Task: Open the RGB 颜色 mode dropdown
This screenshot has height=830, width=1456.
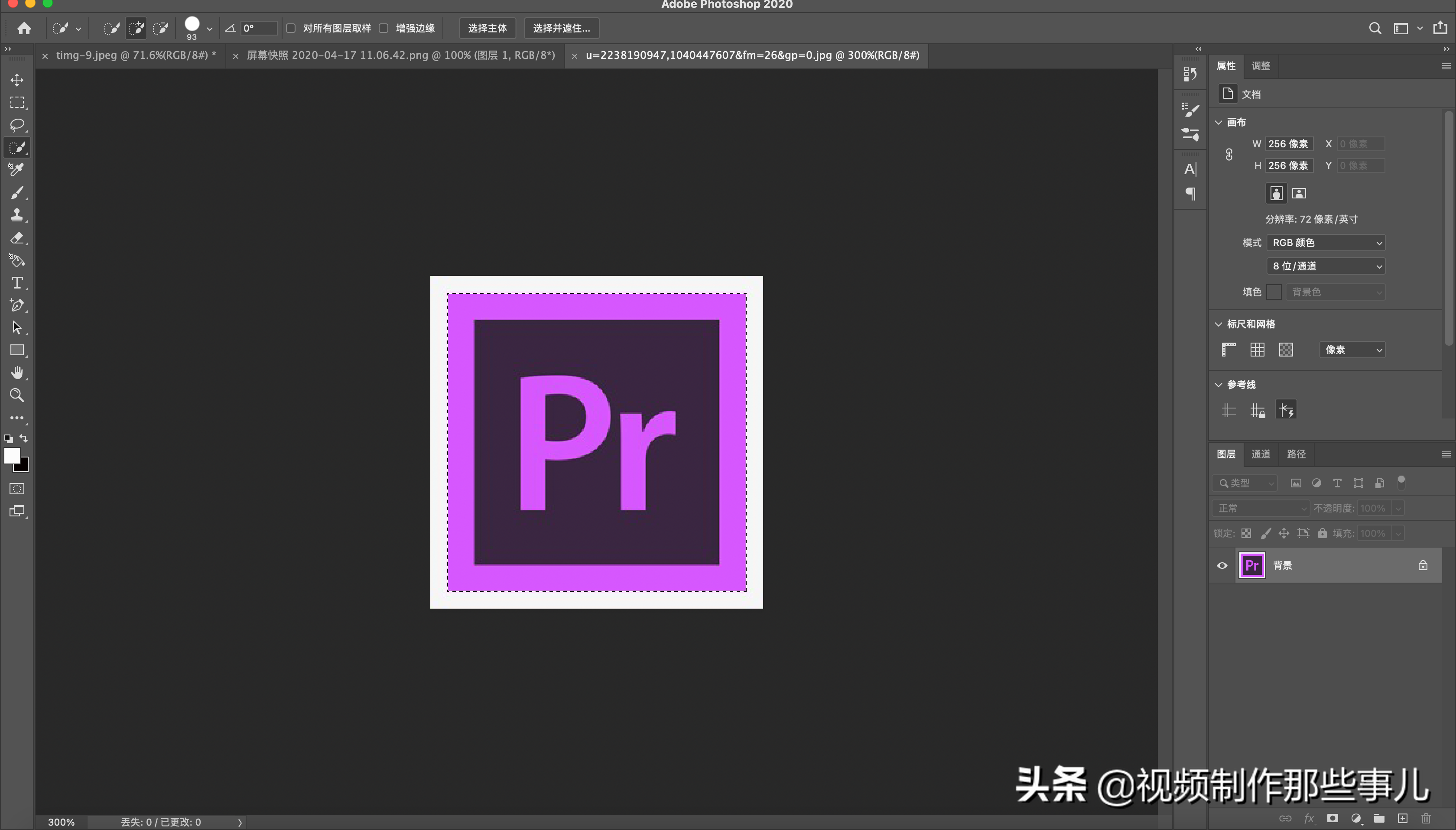Action: [1326, 243]
